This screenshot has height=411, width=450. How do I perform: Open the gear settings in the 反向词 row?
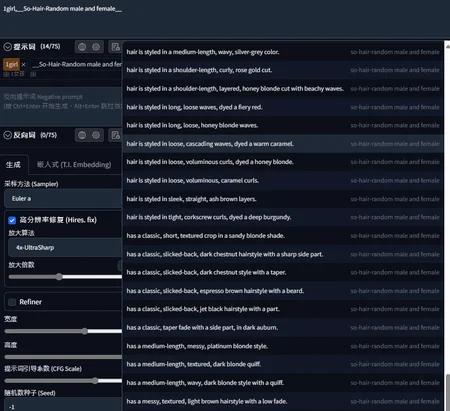coord(96,135)
